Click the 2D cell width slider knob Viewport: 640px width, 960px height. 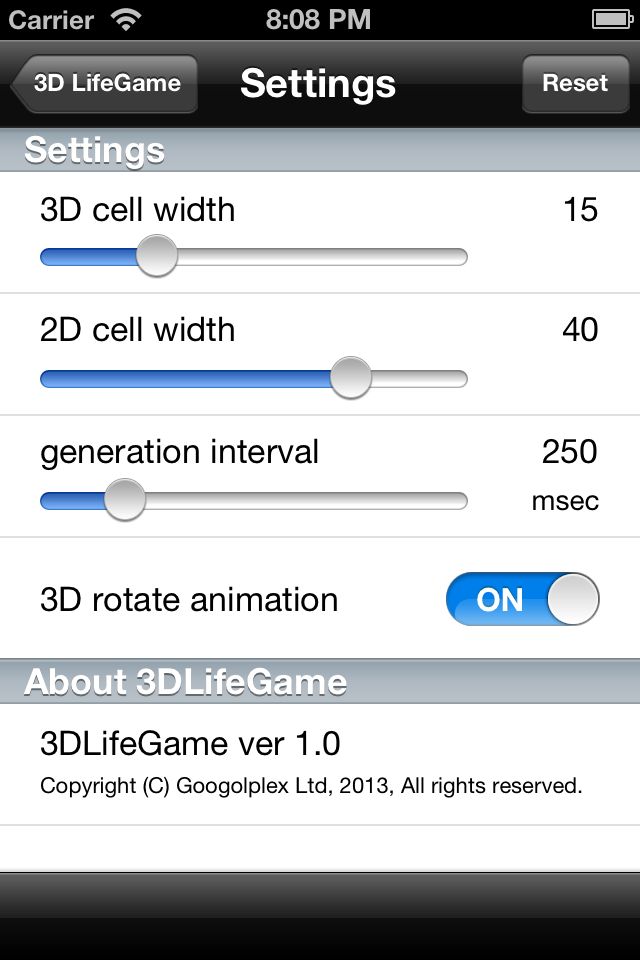pos(351,378)
